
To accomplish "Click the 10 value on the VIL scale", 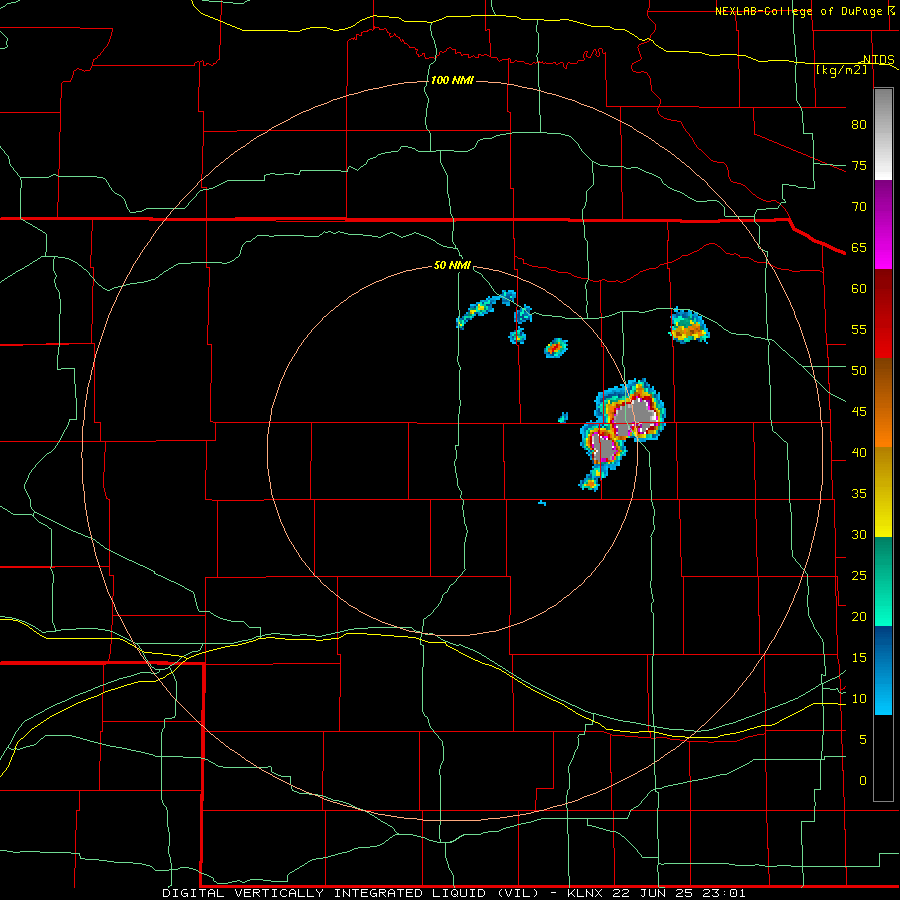I will click(x=859, y=699).
